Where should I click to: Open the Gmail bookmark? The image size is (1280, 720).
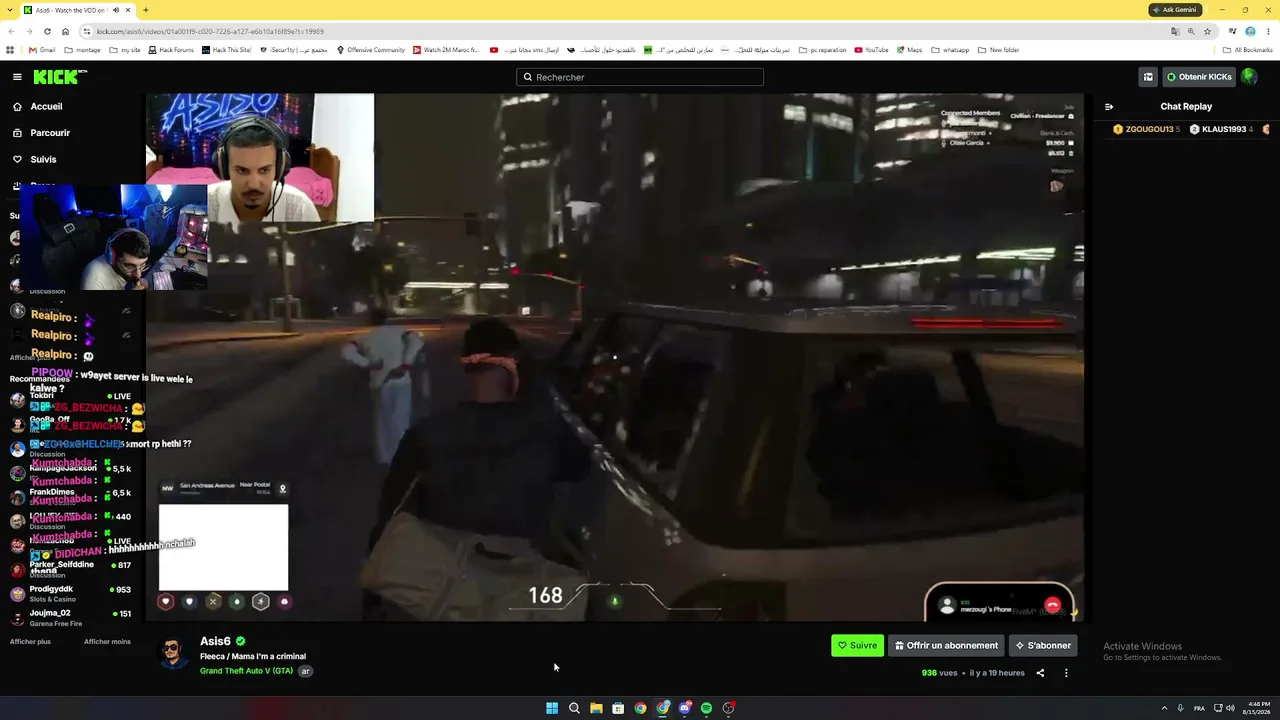pyautogui.click(x=42, y=50)
